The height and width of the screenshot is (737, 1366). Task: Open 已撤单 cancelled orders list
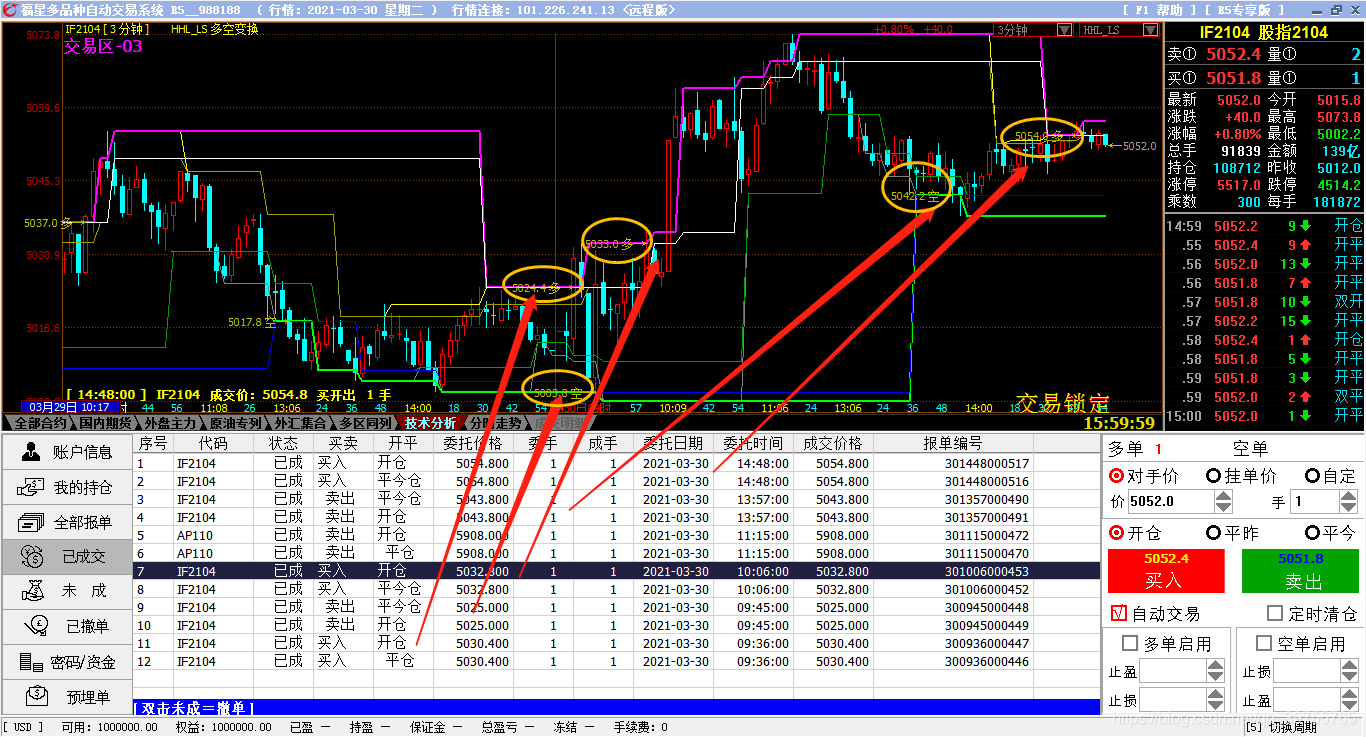click(x=67, y=626)
